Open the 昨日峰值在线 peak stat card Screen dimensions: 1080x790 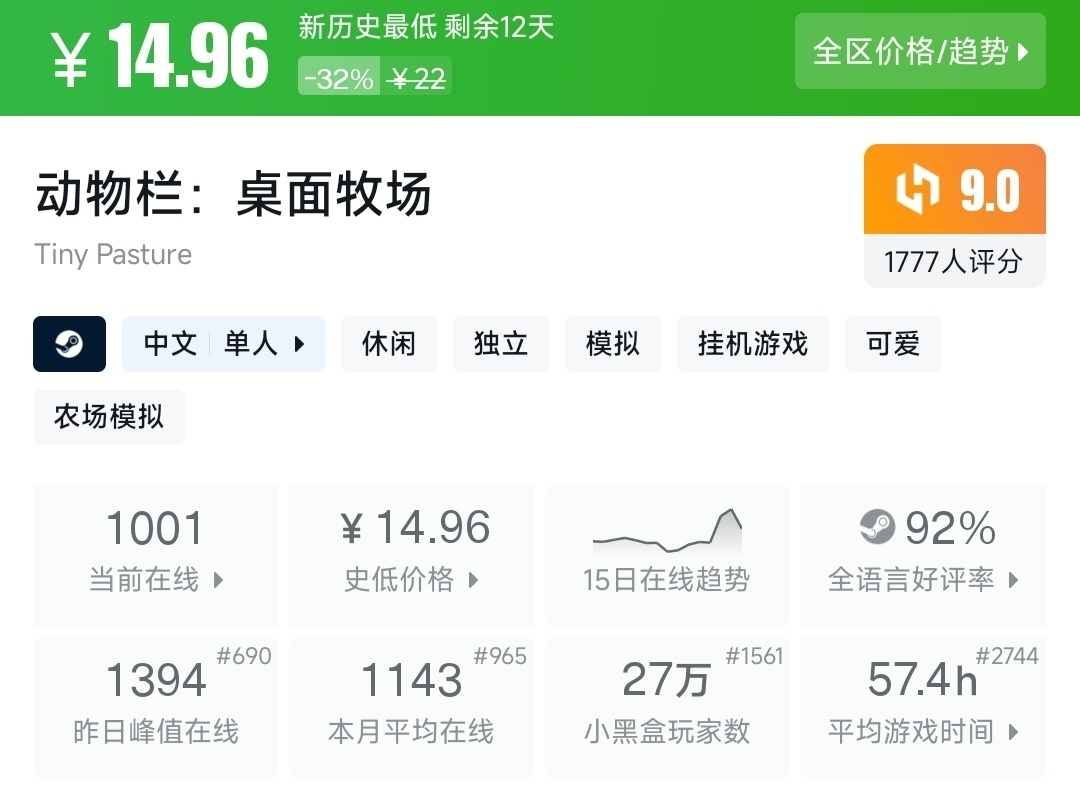click(x=156, y=706)
